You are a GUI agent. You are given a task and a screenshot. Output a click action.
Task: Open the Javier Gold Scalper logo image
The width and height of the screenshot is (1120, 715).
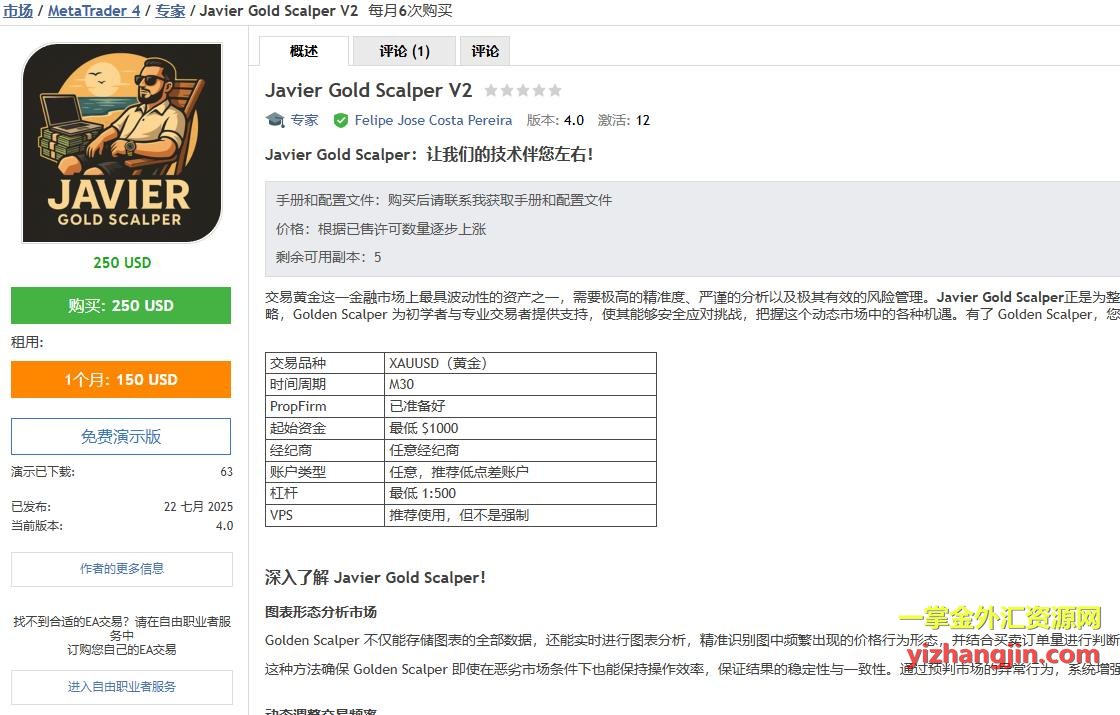[x=121, y=143]
